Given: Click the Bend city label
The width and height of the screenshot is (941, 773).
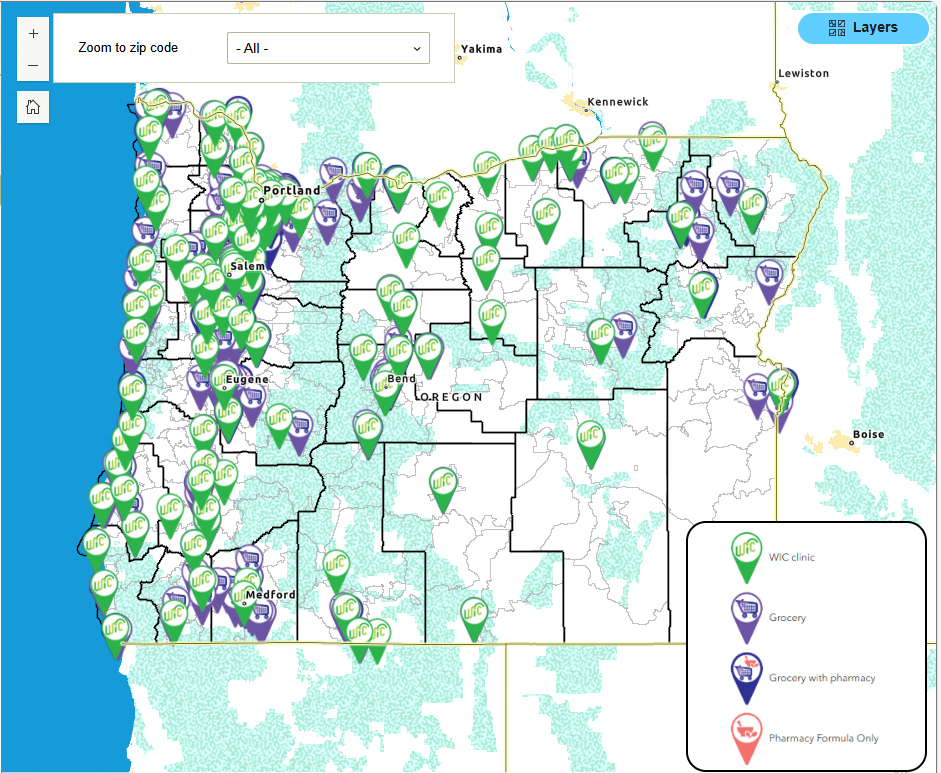Looking at the screenshot, I should click(401, 379).
